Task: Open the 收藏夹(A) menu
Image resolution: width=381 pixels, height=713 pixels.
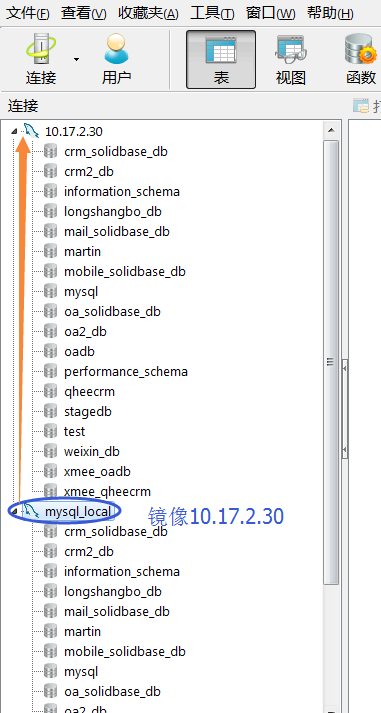Action: [x=148, y=13]
